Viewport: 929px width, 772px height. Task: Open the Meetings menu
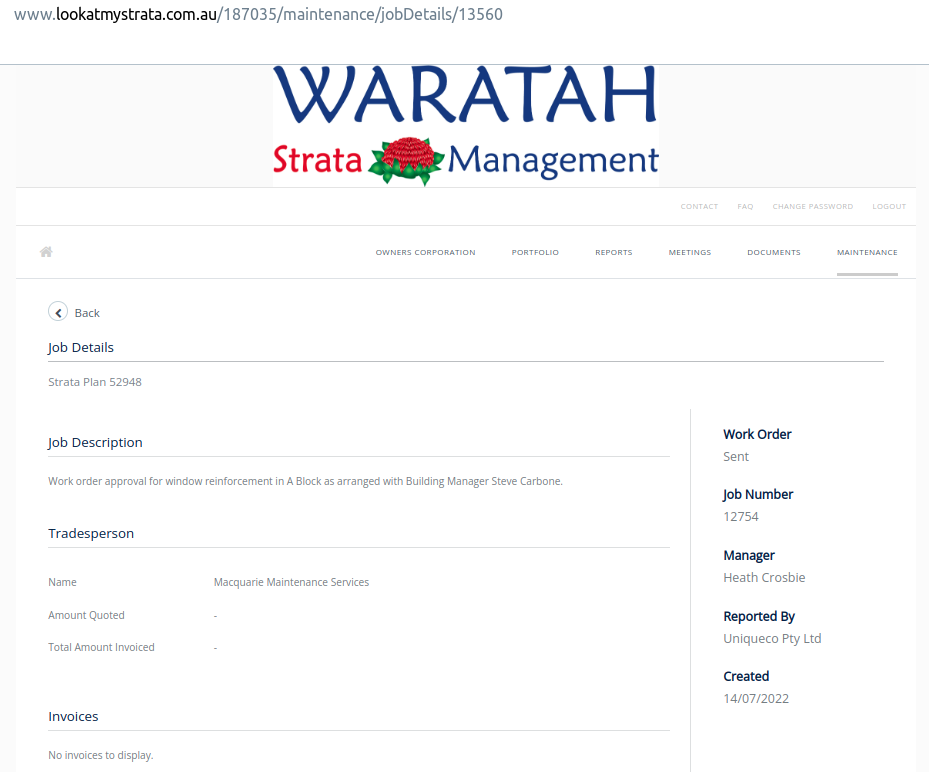coord(690,252)
